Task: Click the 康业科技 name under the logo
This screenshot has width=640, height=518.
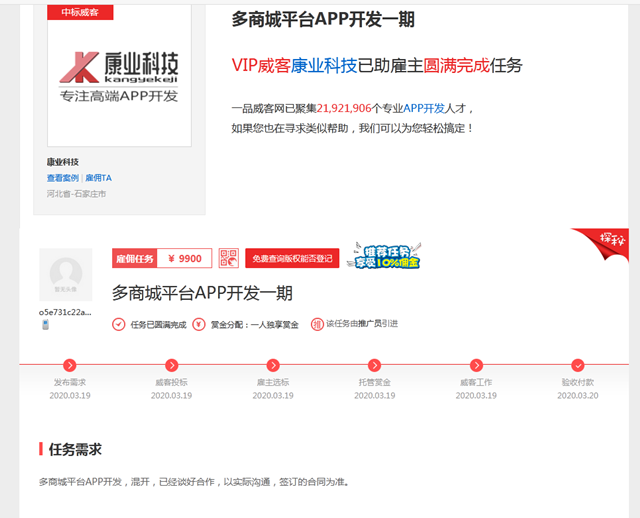Action: point(62,162)
